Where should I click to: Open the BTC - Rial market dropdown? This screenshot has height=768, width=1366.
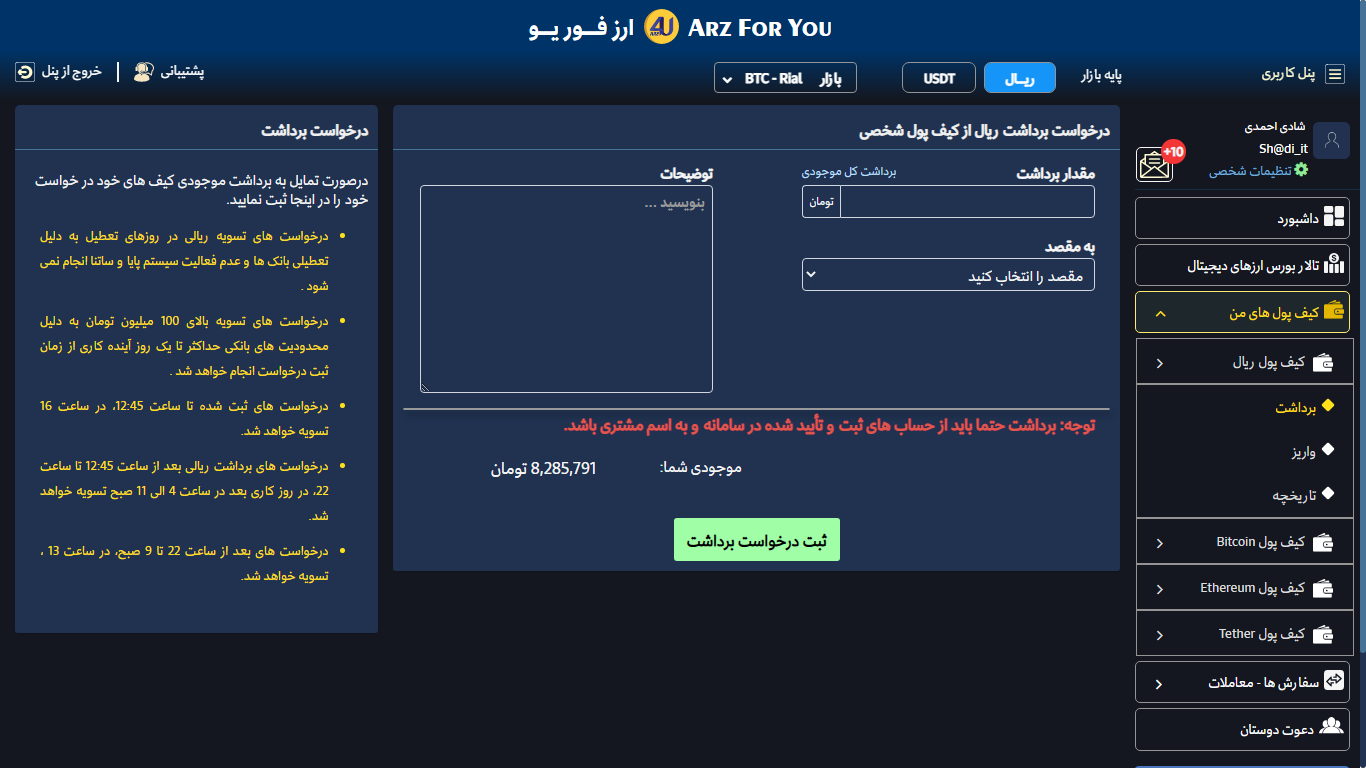[x=785, y=78]
